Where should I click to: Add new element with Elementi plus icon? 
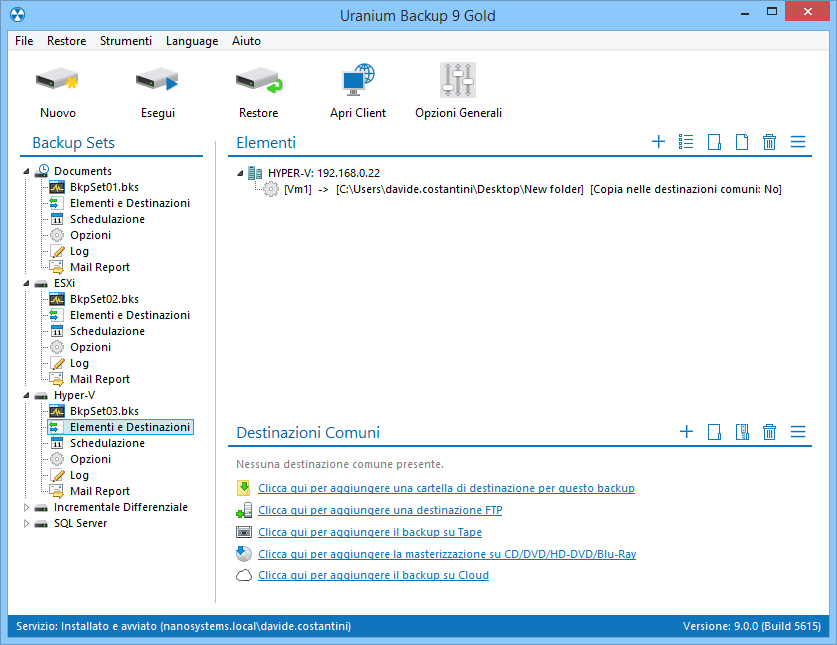(658, 141)
